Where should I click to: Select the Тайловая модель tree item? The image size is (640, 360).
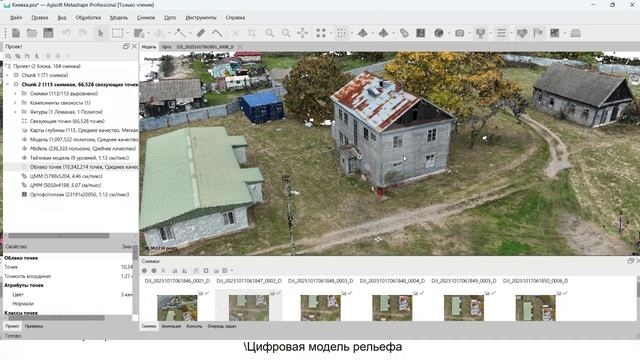tap(79, 158)
